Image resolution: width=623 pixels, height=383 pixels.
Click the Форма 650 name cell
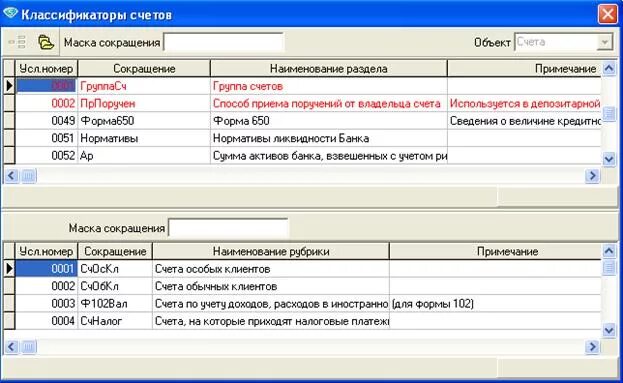click(x=329, y=121)
